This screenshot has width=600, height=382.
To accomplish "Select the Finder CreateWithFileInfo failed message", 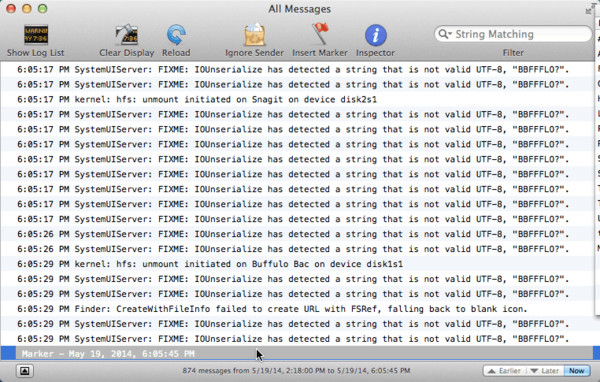I will pyautogui.click(x=297, y=309).
